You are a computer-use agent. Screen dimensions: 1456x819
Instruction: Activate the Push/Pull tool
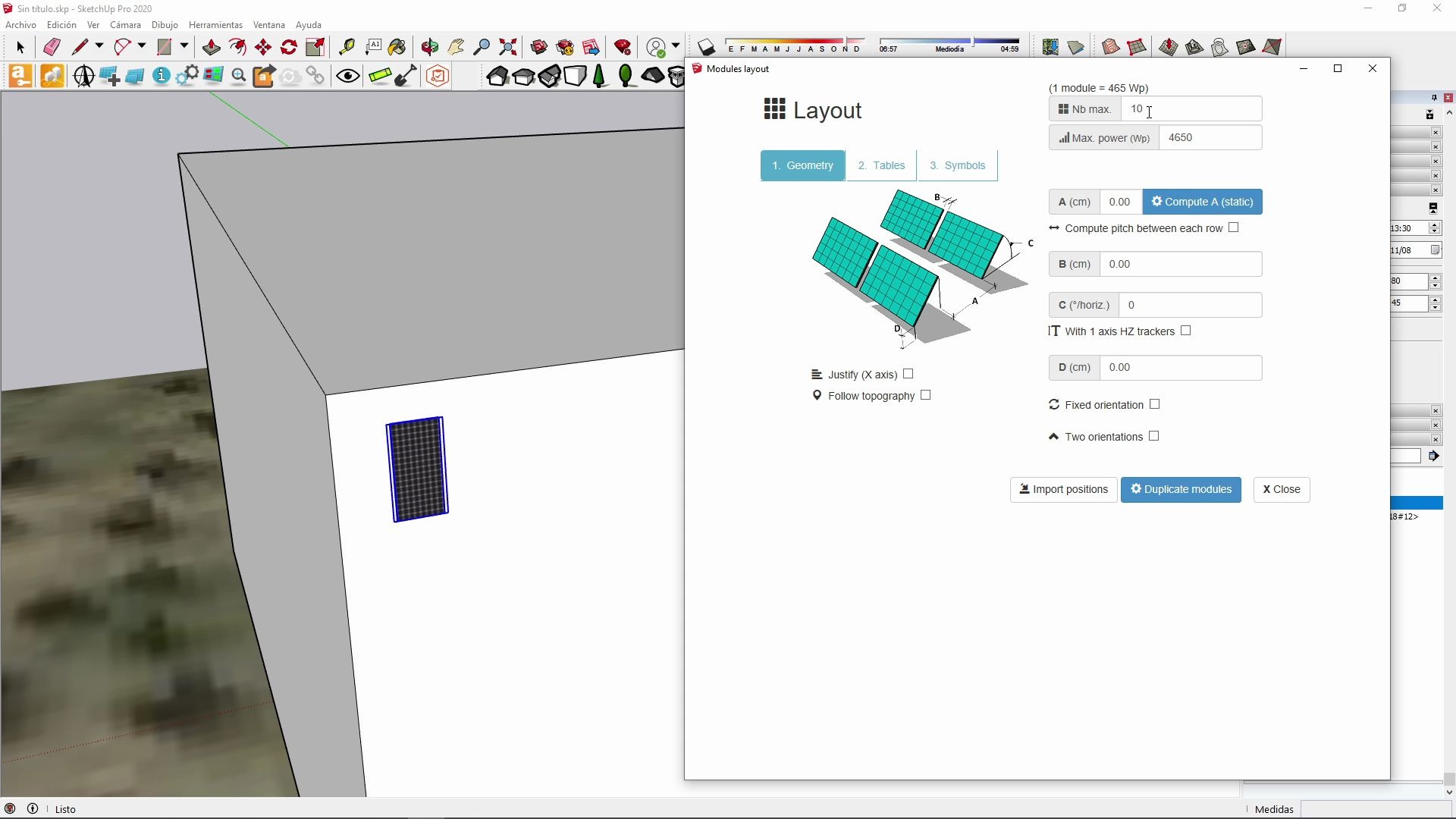pyautogui.click(x=211, y=47)
